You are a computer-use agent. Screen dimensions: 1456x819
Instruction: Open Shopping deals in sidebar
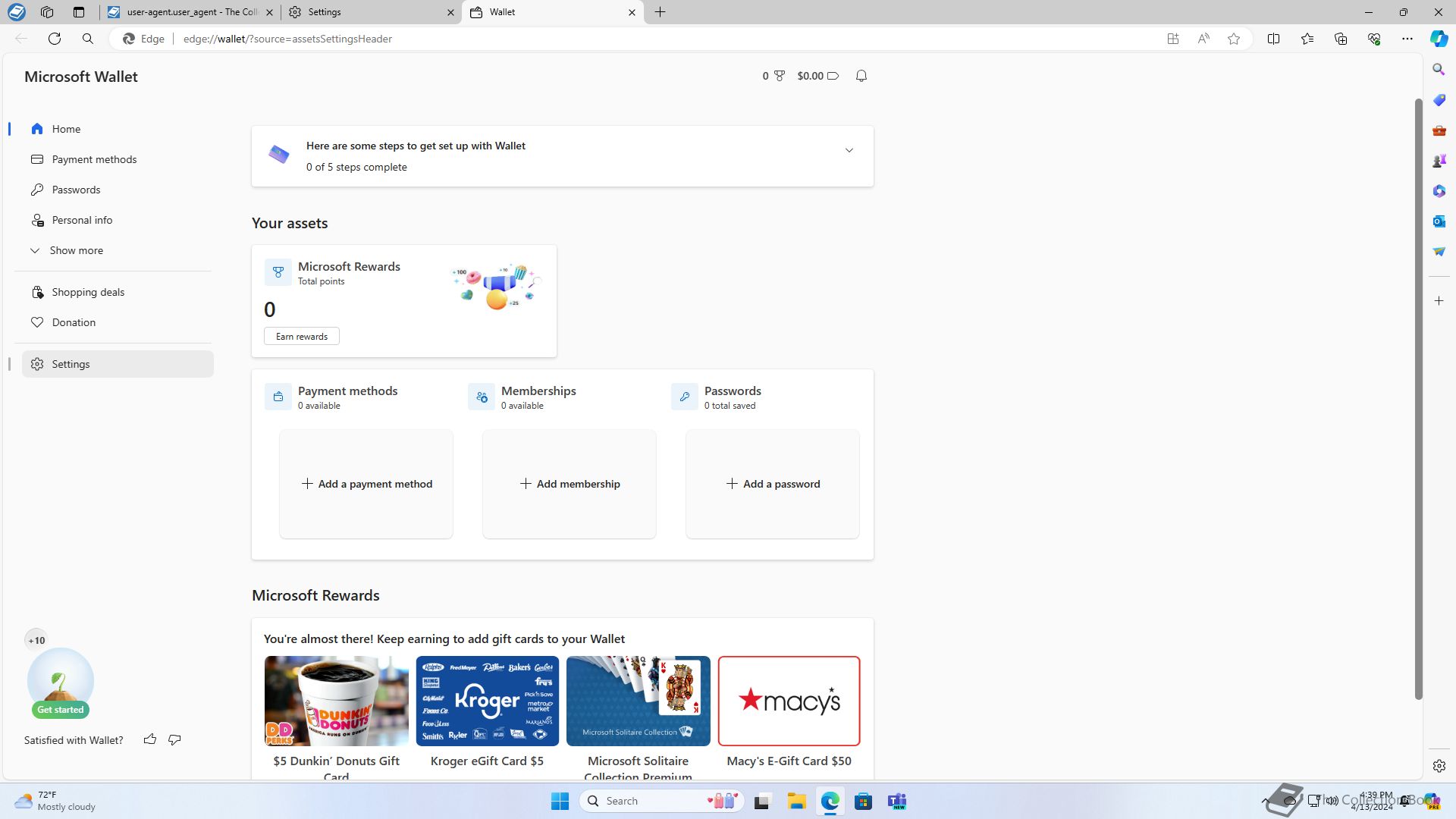[x=118, y=292]
